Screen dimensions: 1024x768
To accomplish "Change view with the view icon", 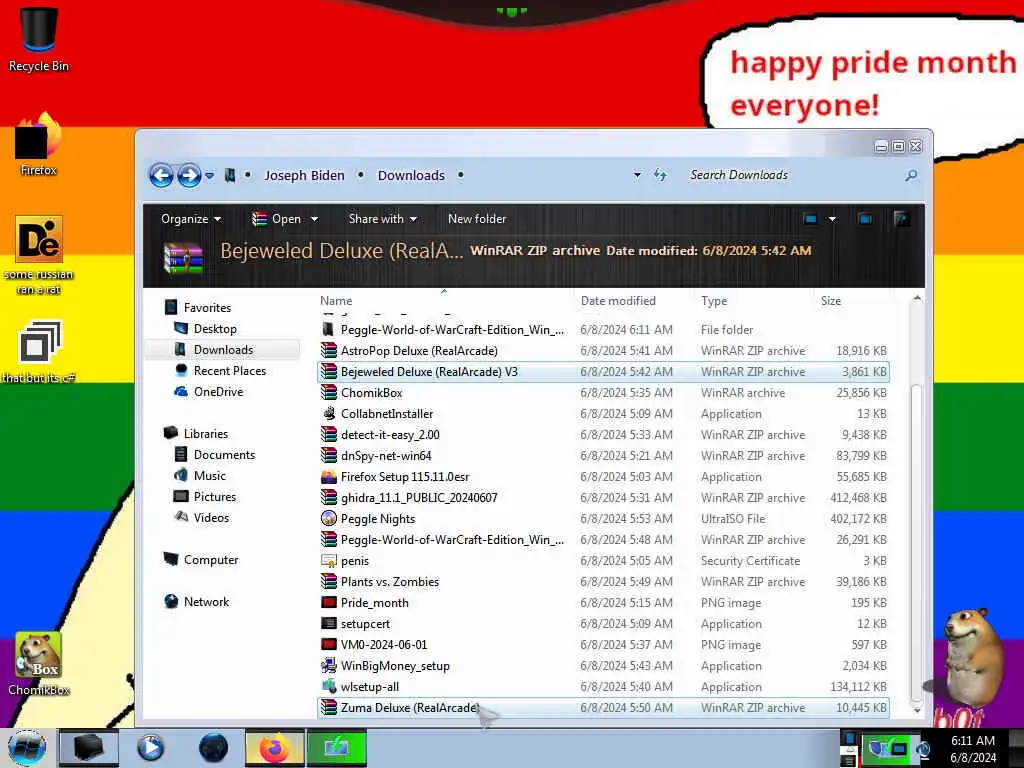I will tap(810, 219).
